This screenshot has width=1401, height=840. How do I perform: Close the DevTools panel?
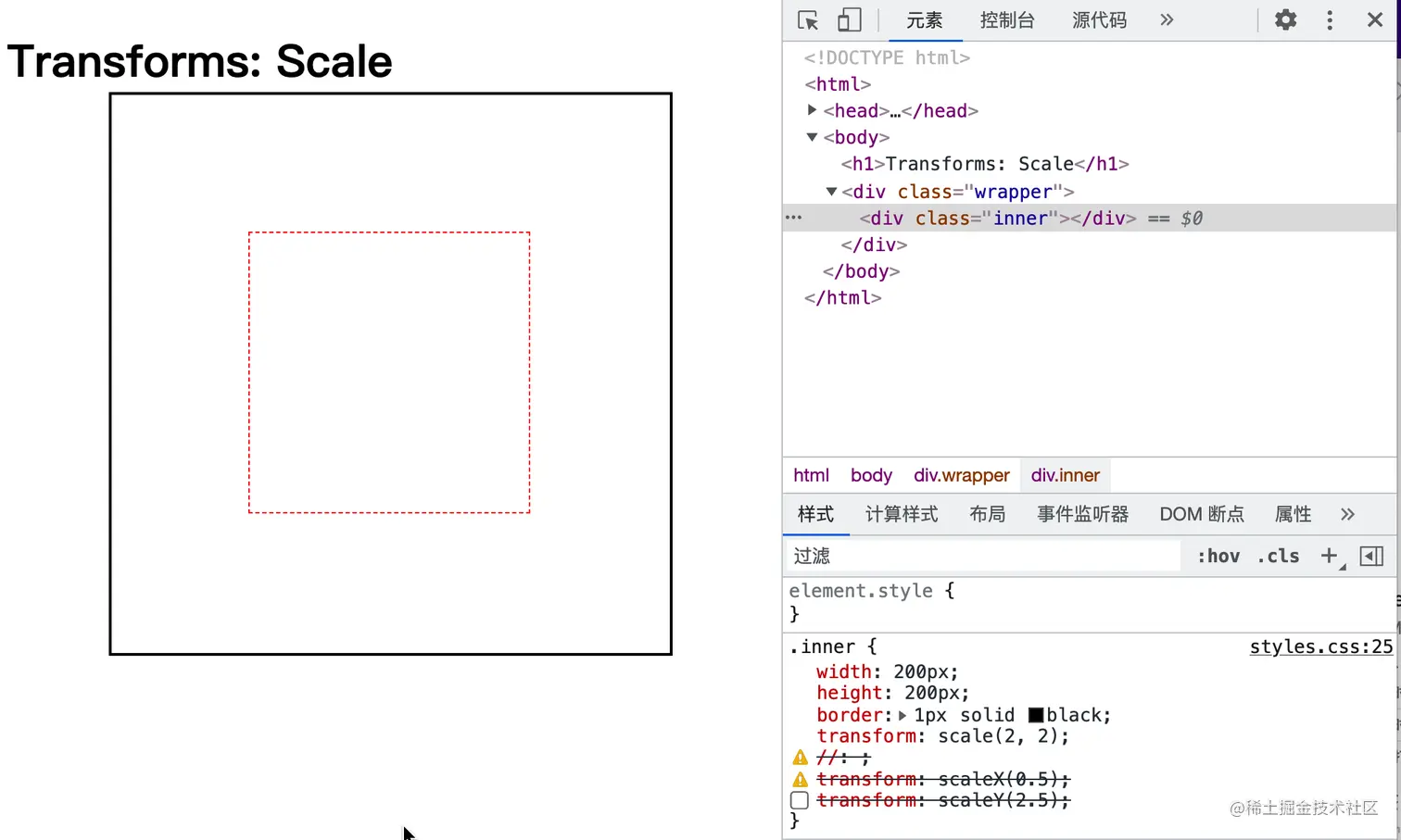(1375, 19)
